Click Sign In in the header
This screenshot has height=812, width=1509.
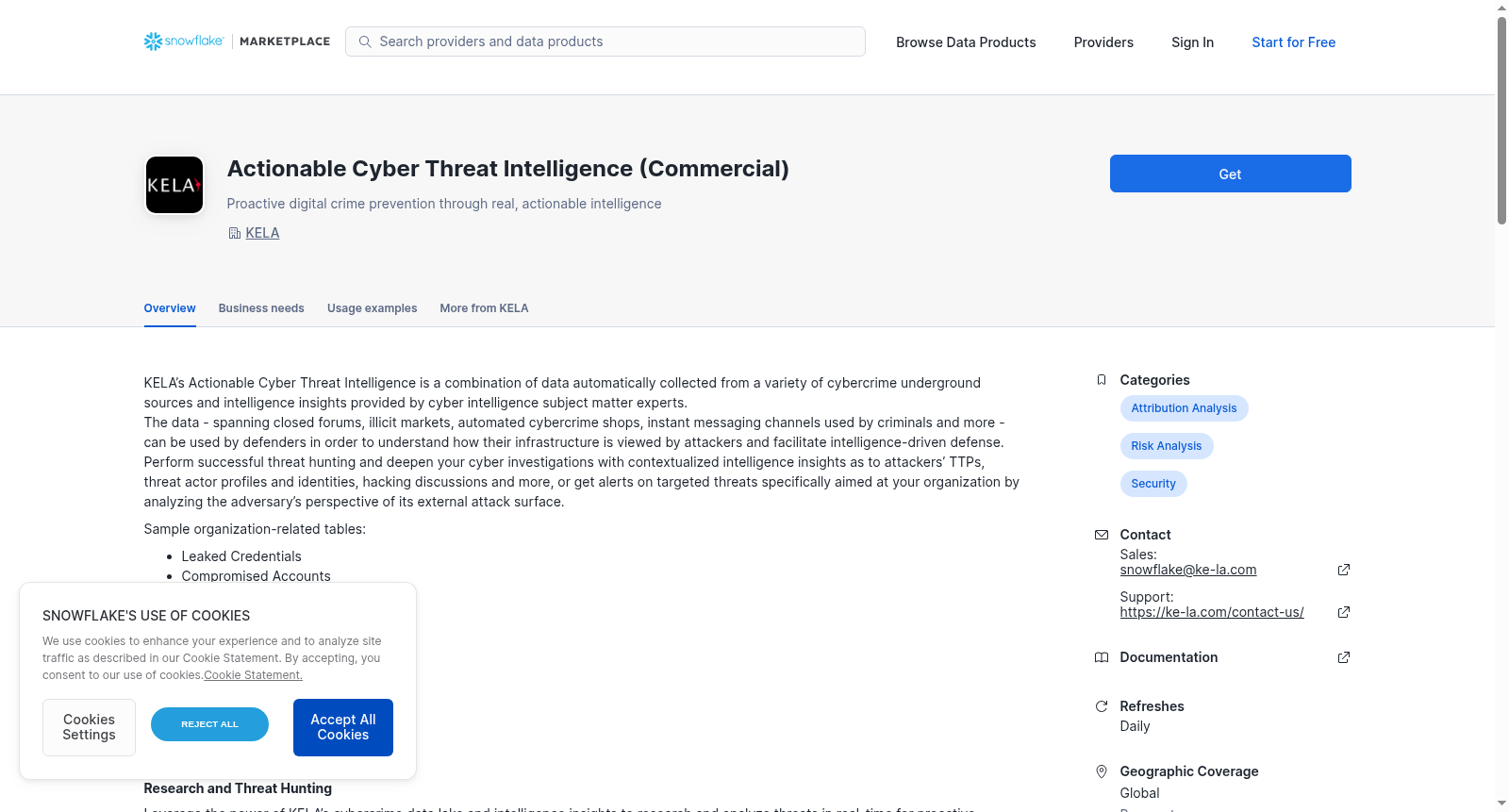point(1192,42)
